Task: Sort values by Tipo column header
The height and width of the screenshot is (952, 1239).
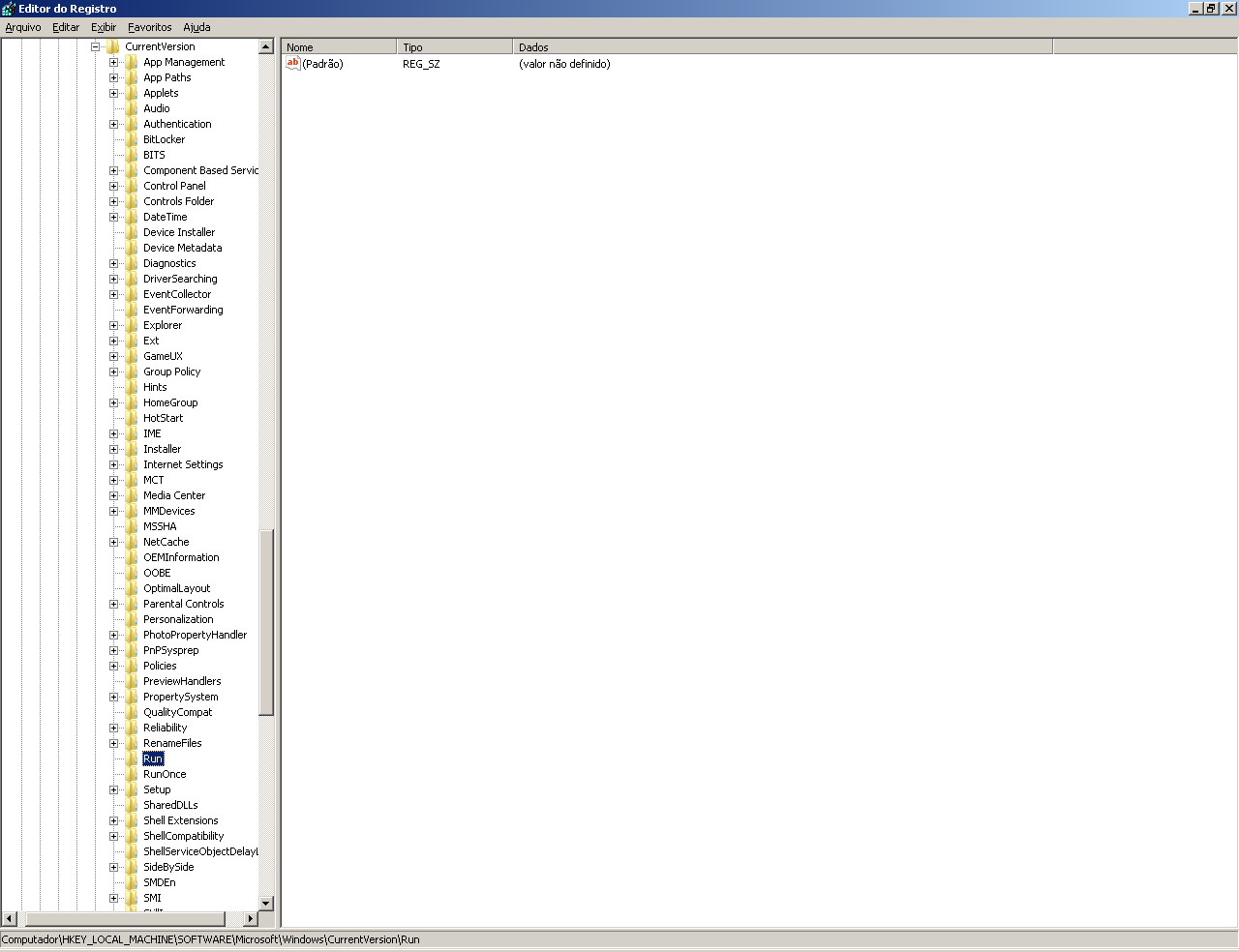Action: pyautogui.click(x=455, y=46)
